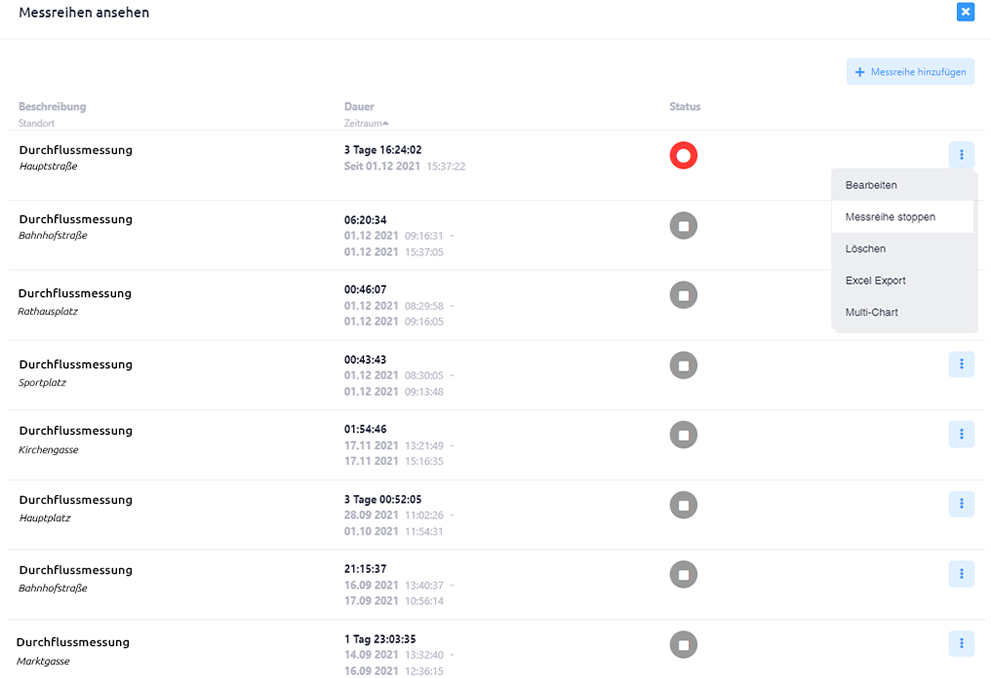Click the stopped status icon for Rathausplatz
The image size is (991, 678).
(x=683, y=295)
